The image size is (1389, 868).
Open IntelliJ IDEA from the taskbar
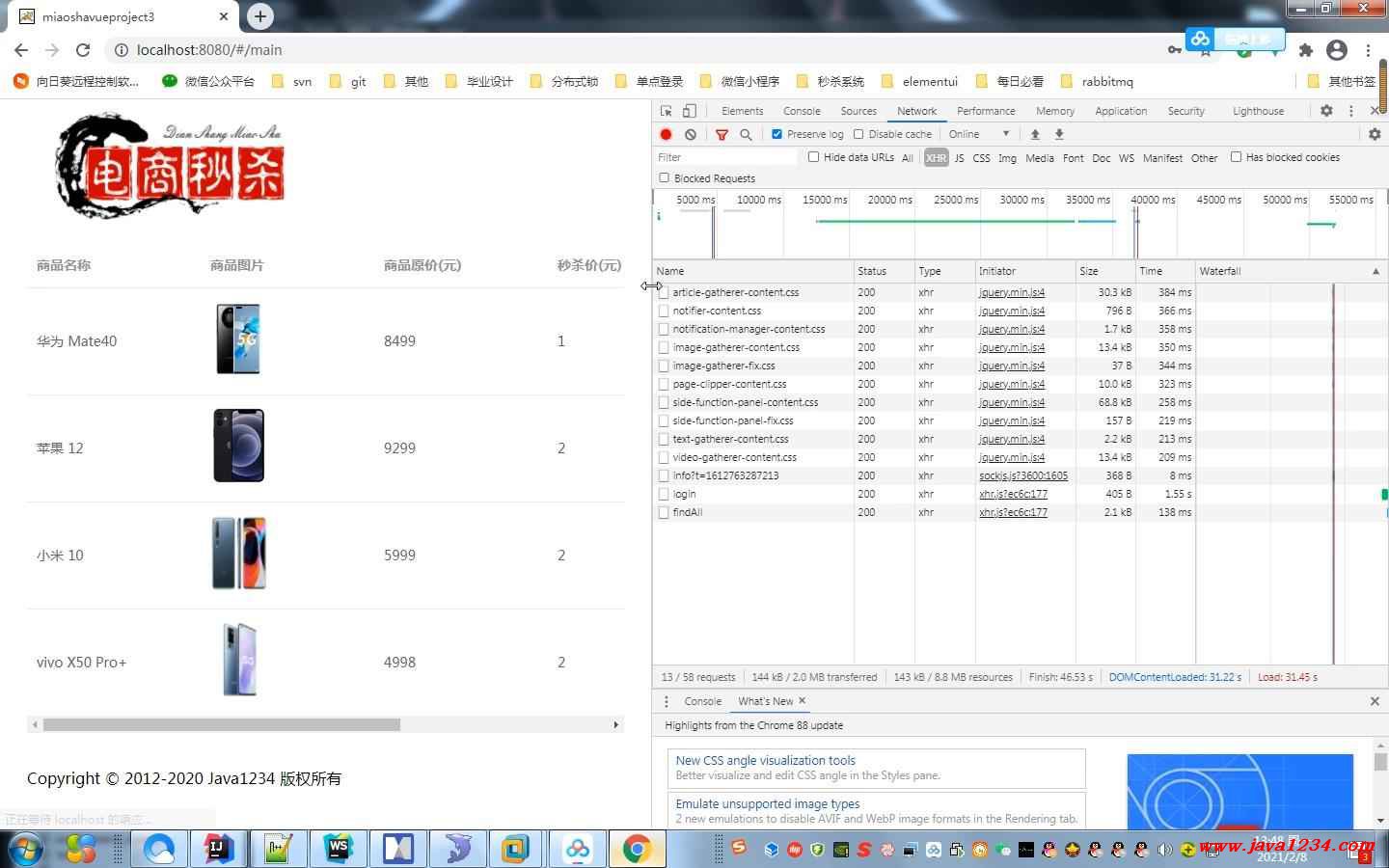click(x=219, y=849)
